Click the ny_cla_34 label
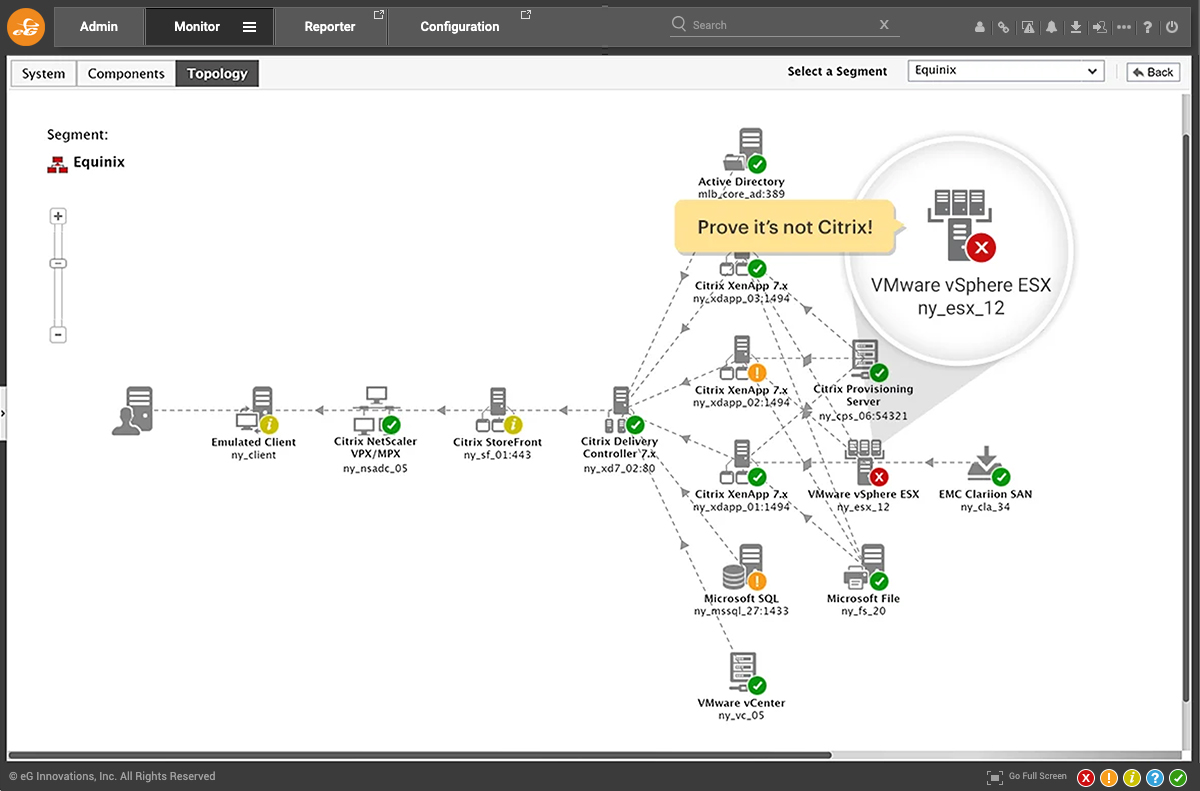This screenshot has width=1200, height=791. pos(985,507)
